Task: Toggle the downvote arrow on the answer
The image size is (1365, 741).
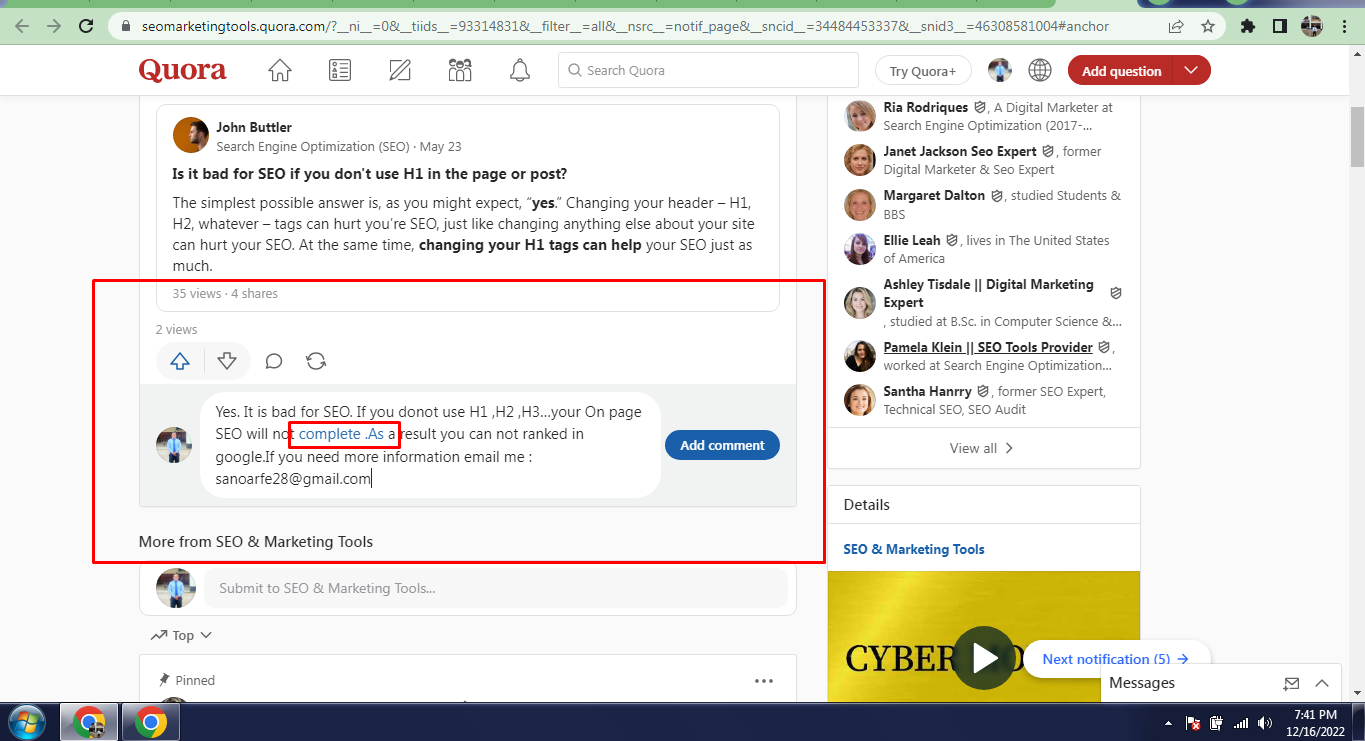Action: [228, 361]
